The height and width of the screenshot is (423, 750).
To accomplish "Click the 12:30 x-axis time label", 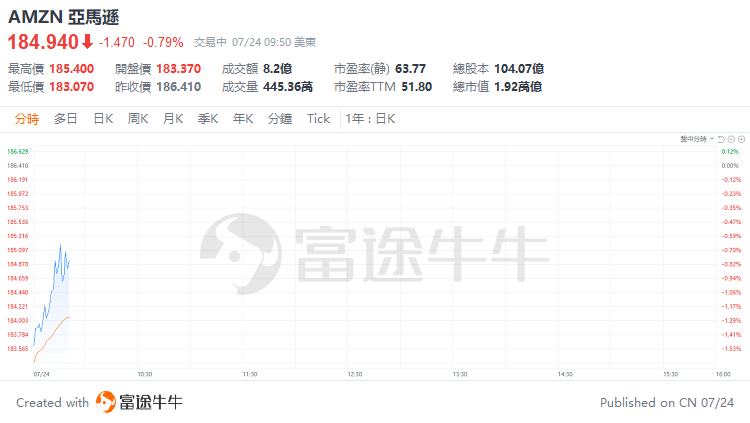I will click(x=355, y=374).
